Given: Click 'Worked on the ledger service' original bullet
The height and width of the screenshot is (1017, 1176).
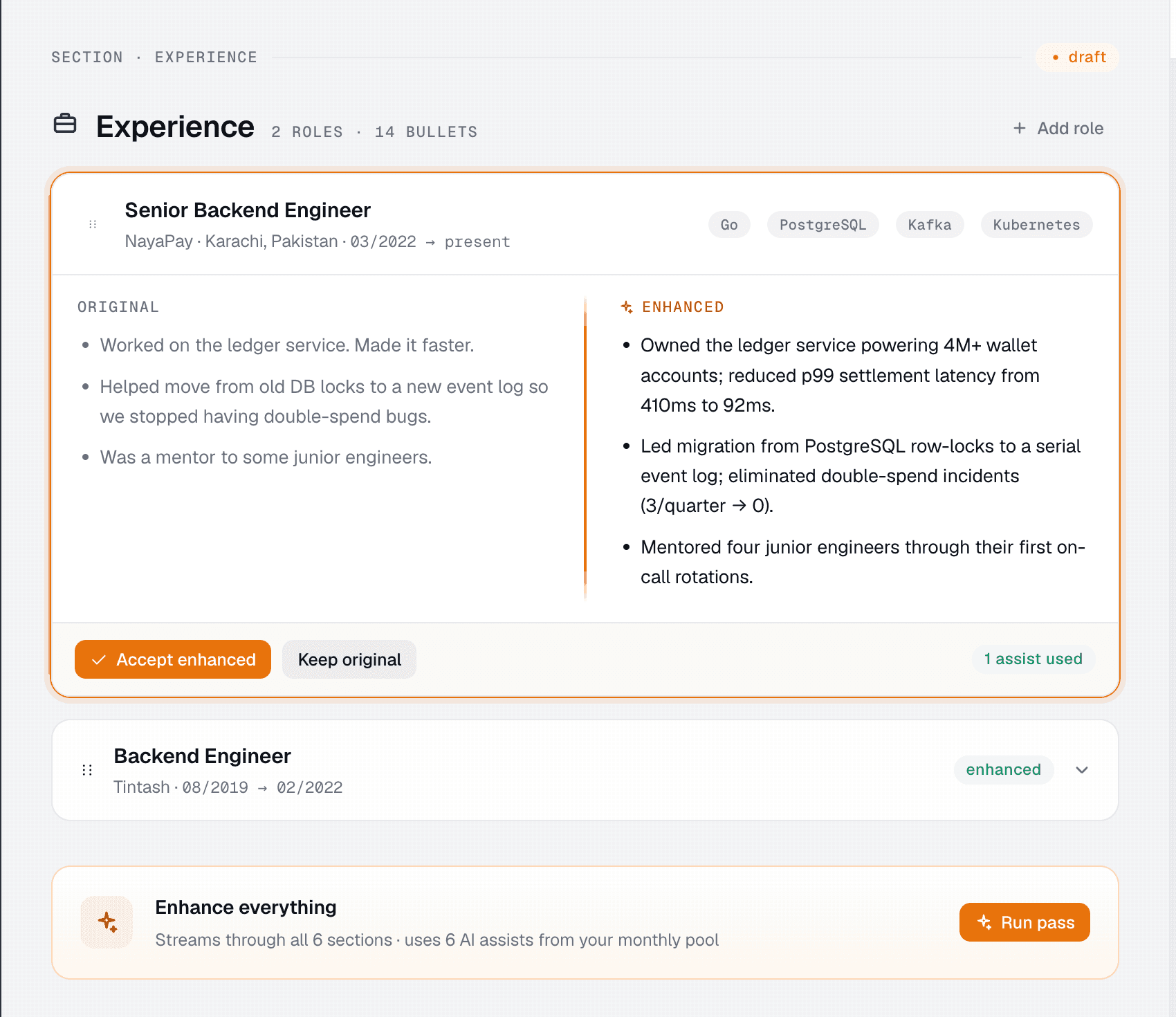Looking at the screenshot, I should point(287,345).
